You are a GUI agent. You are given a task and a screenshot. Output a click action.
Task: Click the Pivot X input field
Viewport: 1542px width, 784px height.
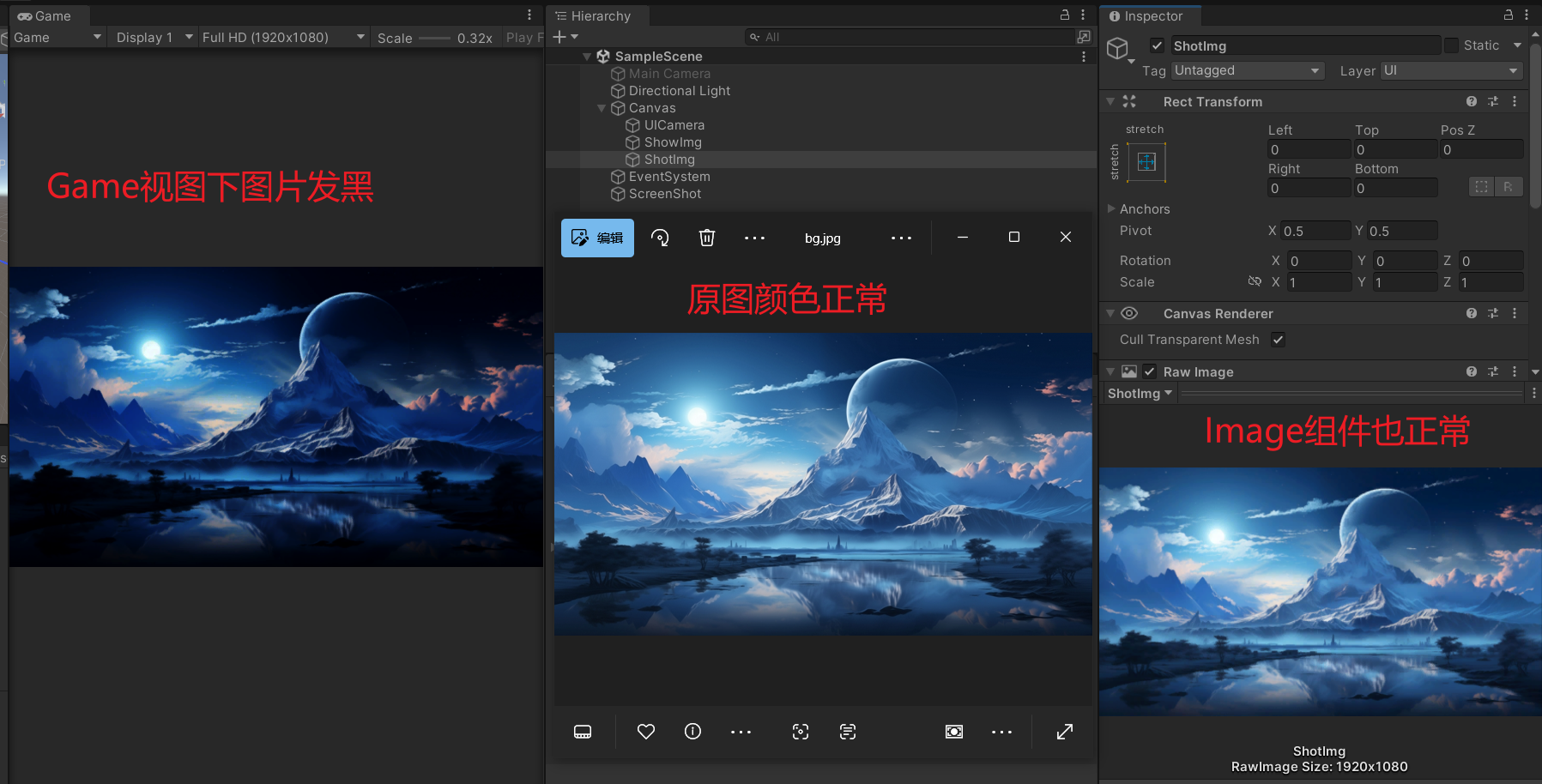point(1315,231)
